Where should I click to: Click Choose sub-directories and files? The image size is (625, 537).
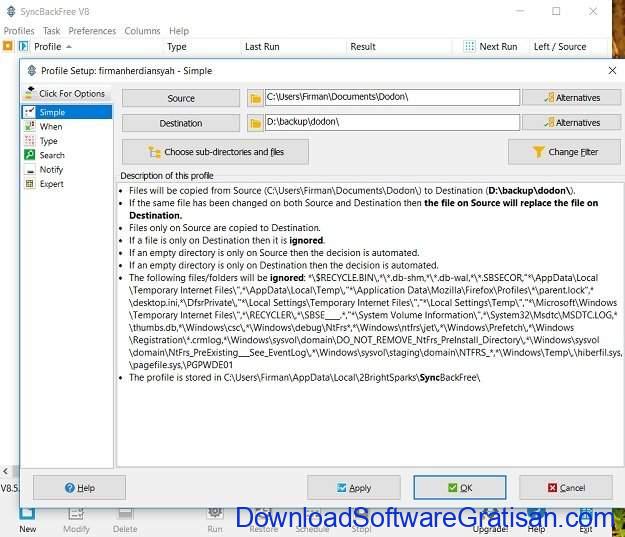tap(215, 152)
